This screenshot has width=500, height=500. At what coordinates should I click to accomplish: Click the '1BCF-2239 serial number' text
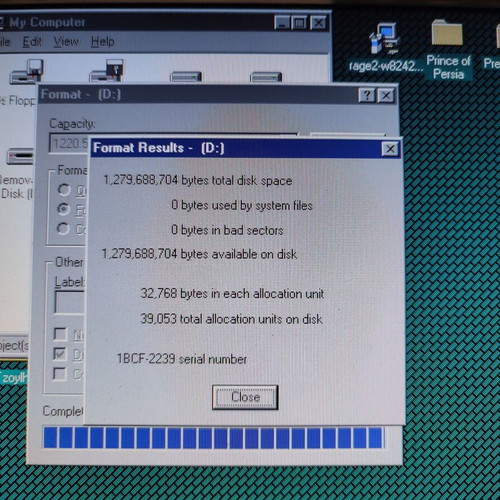click(182, 359)
